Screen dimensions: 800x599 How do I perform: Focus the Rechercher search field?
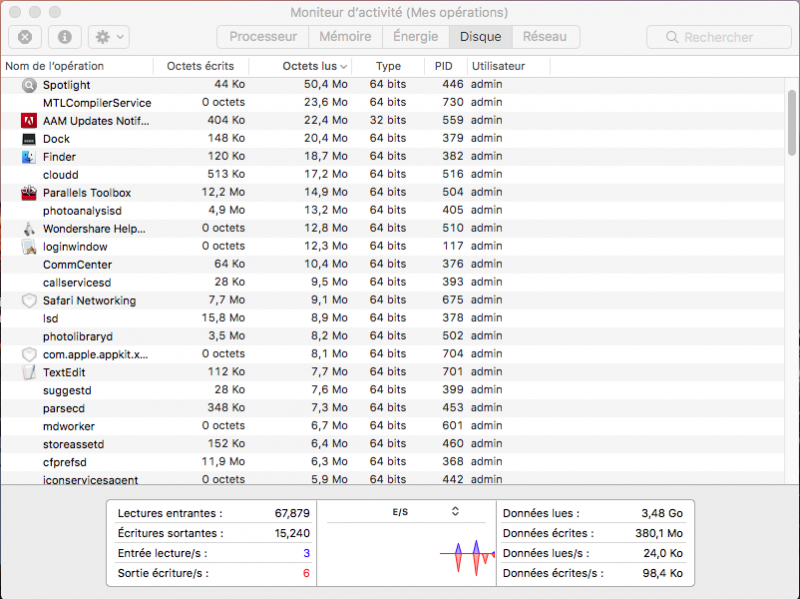point(718,37)
